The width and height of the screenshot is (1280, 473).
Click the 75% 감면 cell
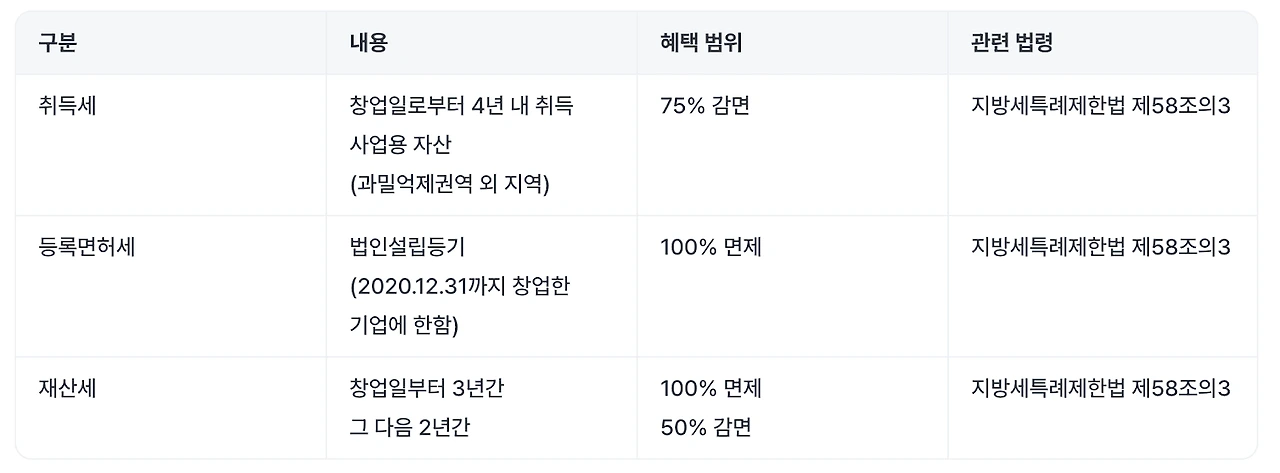[705, 105]
